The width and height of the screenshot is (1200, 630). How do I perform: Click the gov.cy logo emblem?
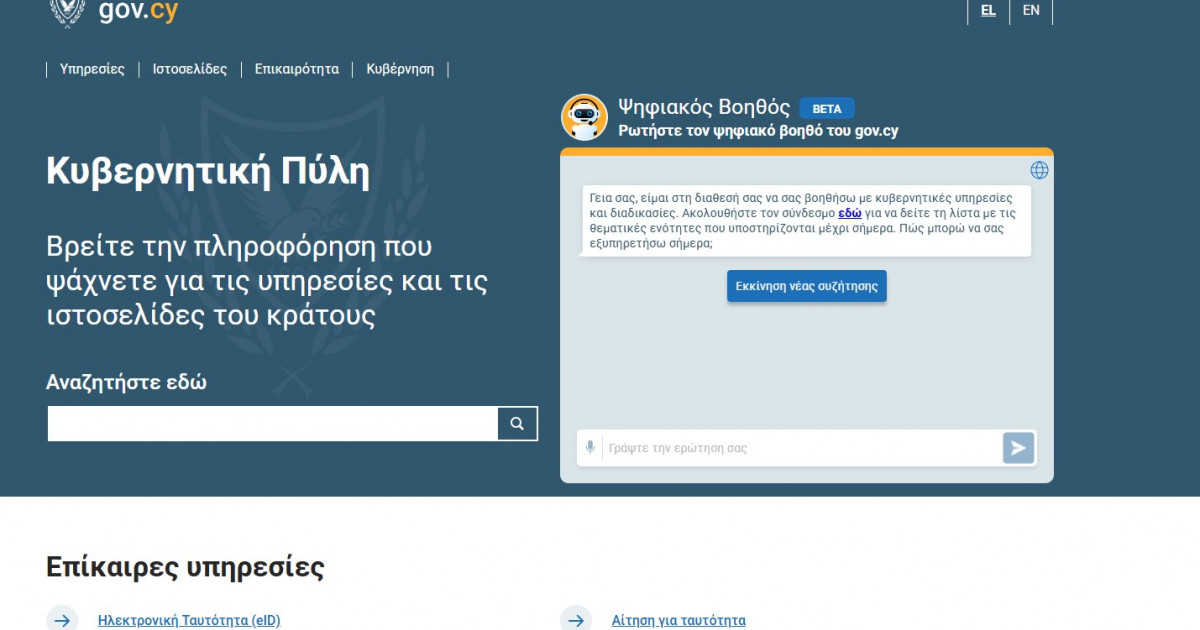pos(67,10)
